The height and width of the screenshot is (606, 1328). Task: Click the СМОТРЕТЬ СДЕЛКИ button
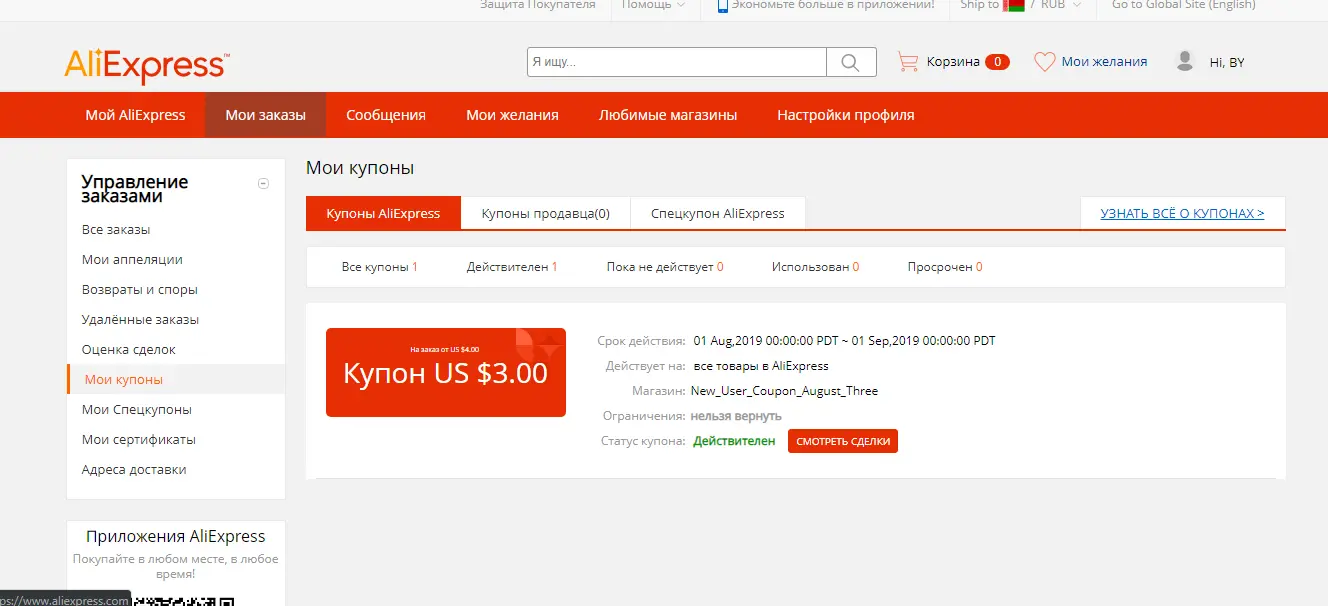pyautogui.click(x=843, y=441)
